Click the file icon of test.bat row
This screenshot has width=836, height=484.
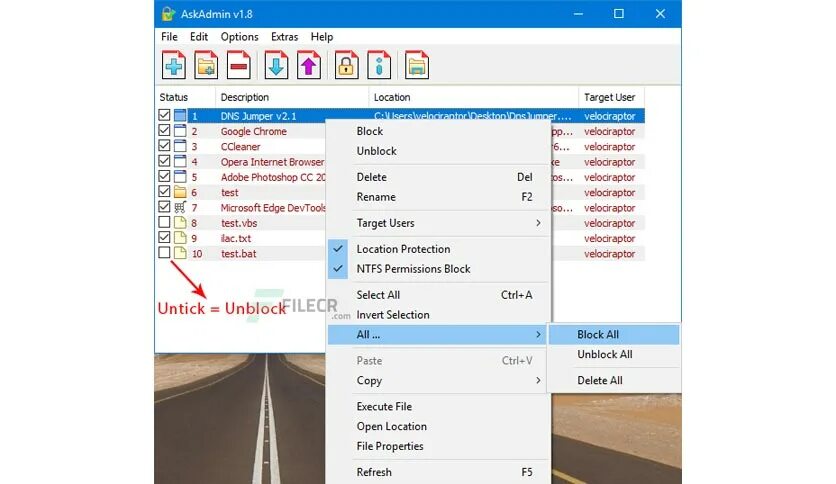pyautogui.click(x=180, y=253)
